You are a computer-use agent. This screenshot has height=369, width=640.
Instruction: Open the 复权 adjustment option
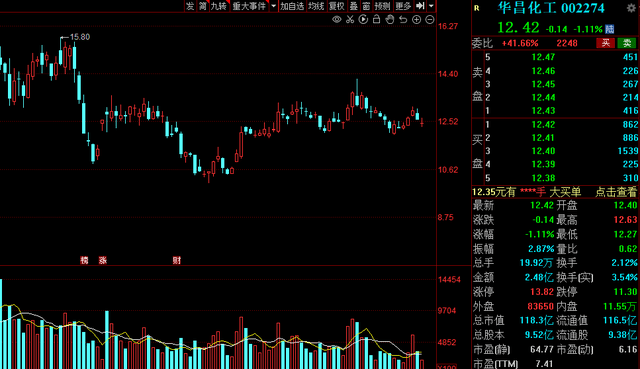click(337, 6)
